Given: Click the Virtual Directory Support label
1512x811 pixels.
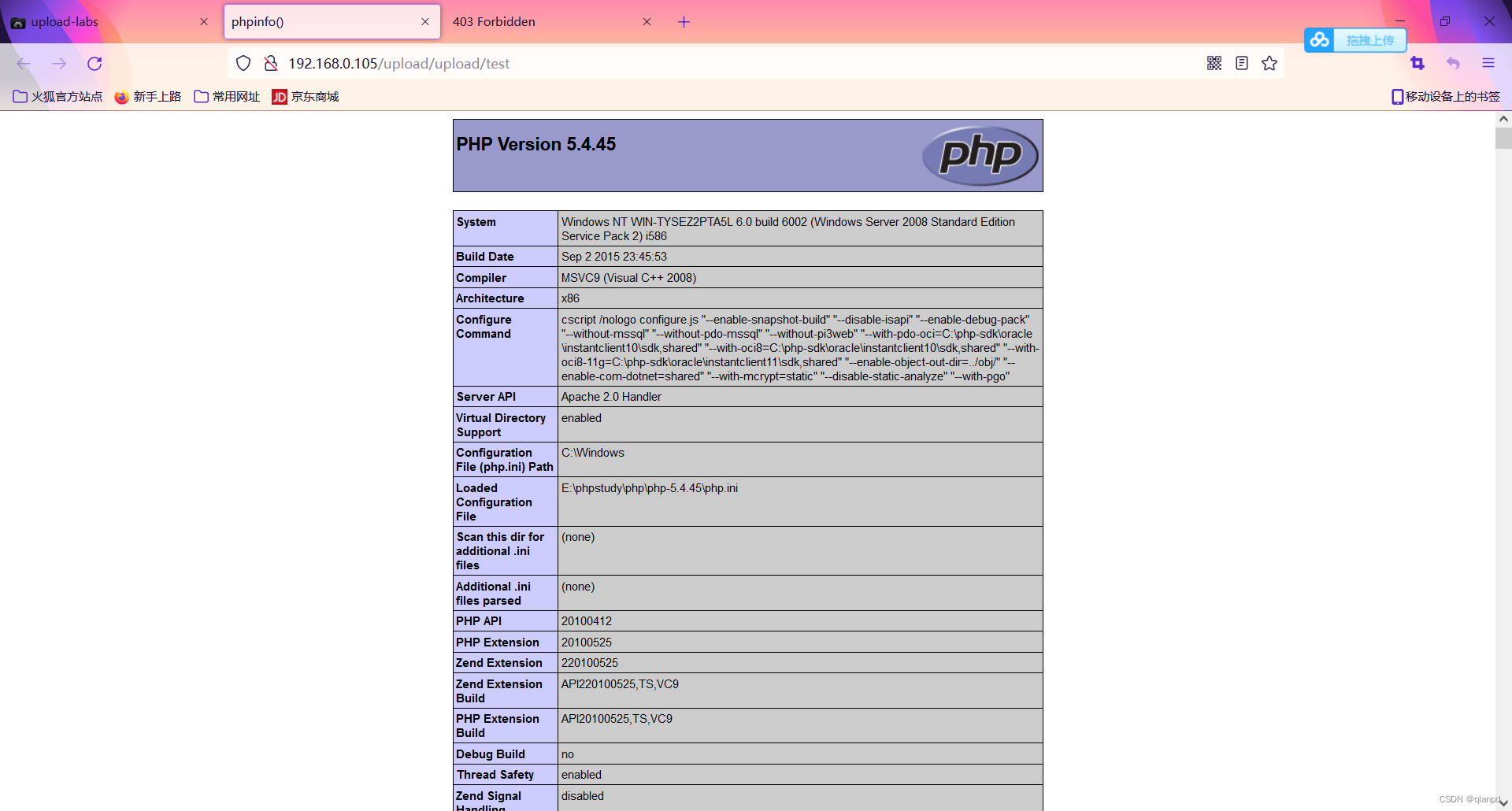Looking at the screenshot, I should click(501, 425).
